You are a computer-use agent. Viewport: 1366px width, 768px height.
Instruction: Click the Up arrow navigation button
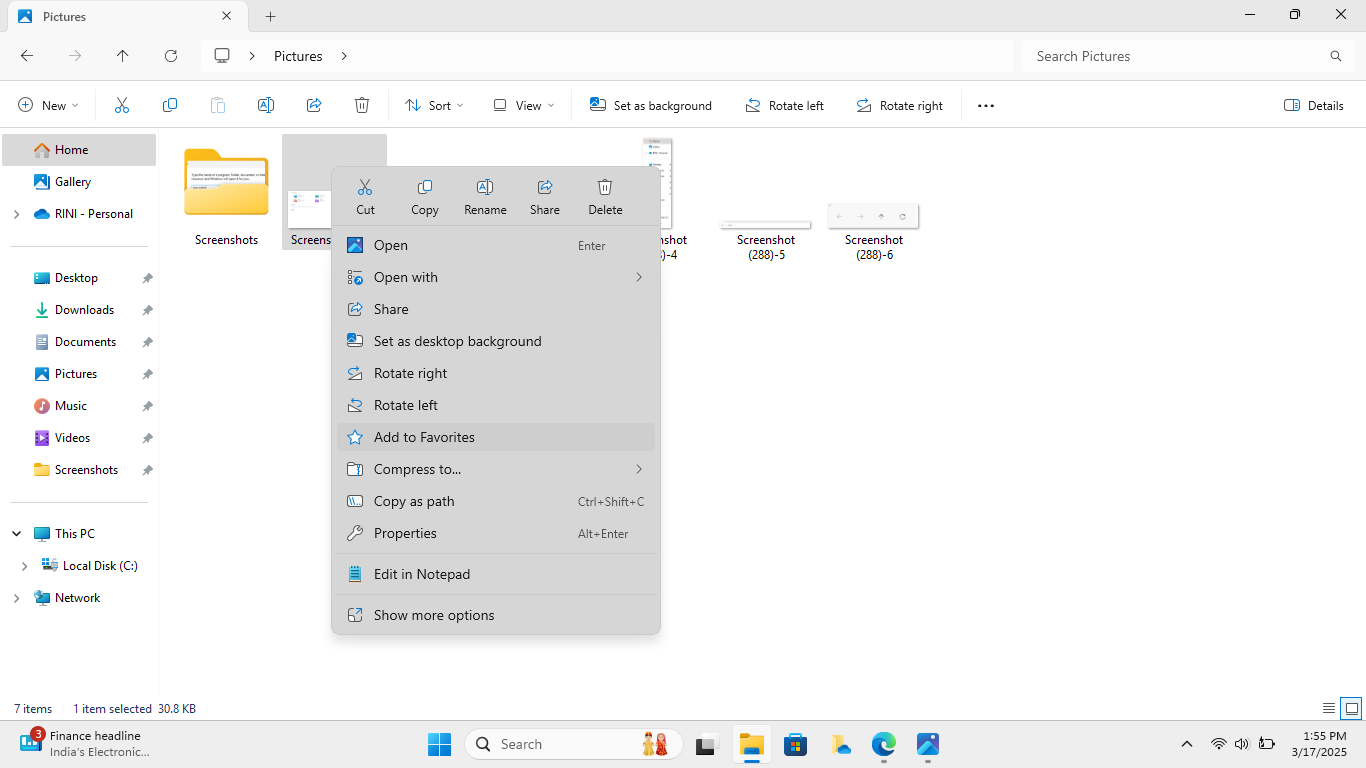123,56
